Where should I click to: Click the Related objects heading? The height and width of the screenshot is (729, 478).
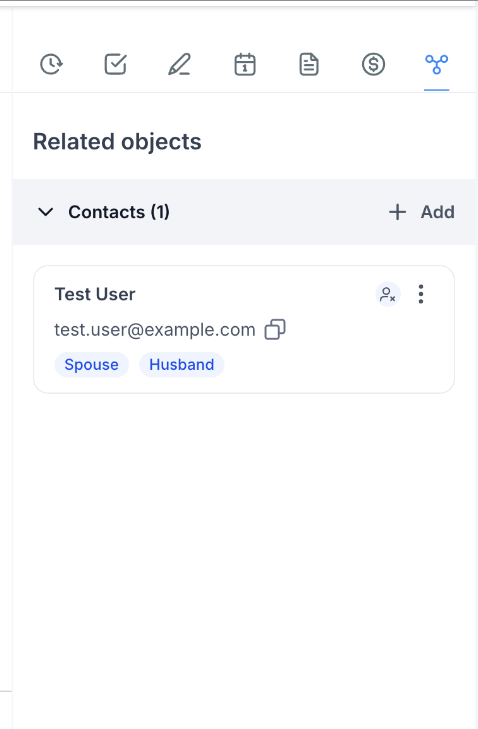click(x=117, y=142)
